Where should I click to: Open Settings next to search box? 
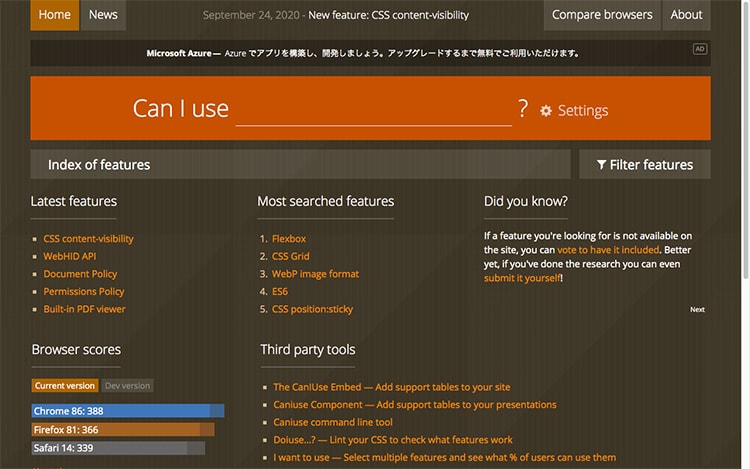click(x=574, y=111)
